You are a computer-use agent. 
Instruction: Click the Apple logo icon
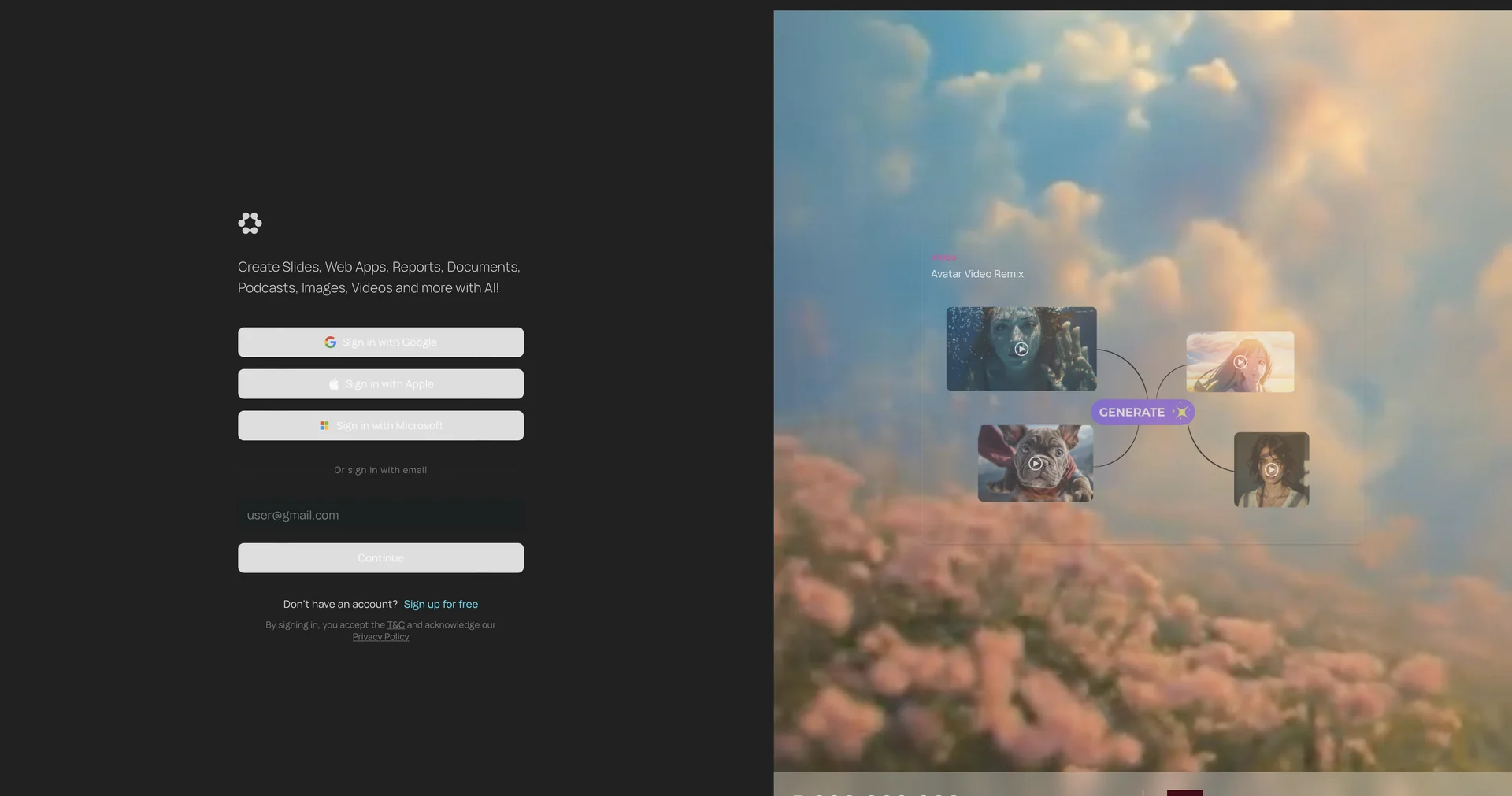click(334, 384)
